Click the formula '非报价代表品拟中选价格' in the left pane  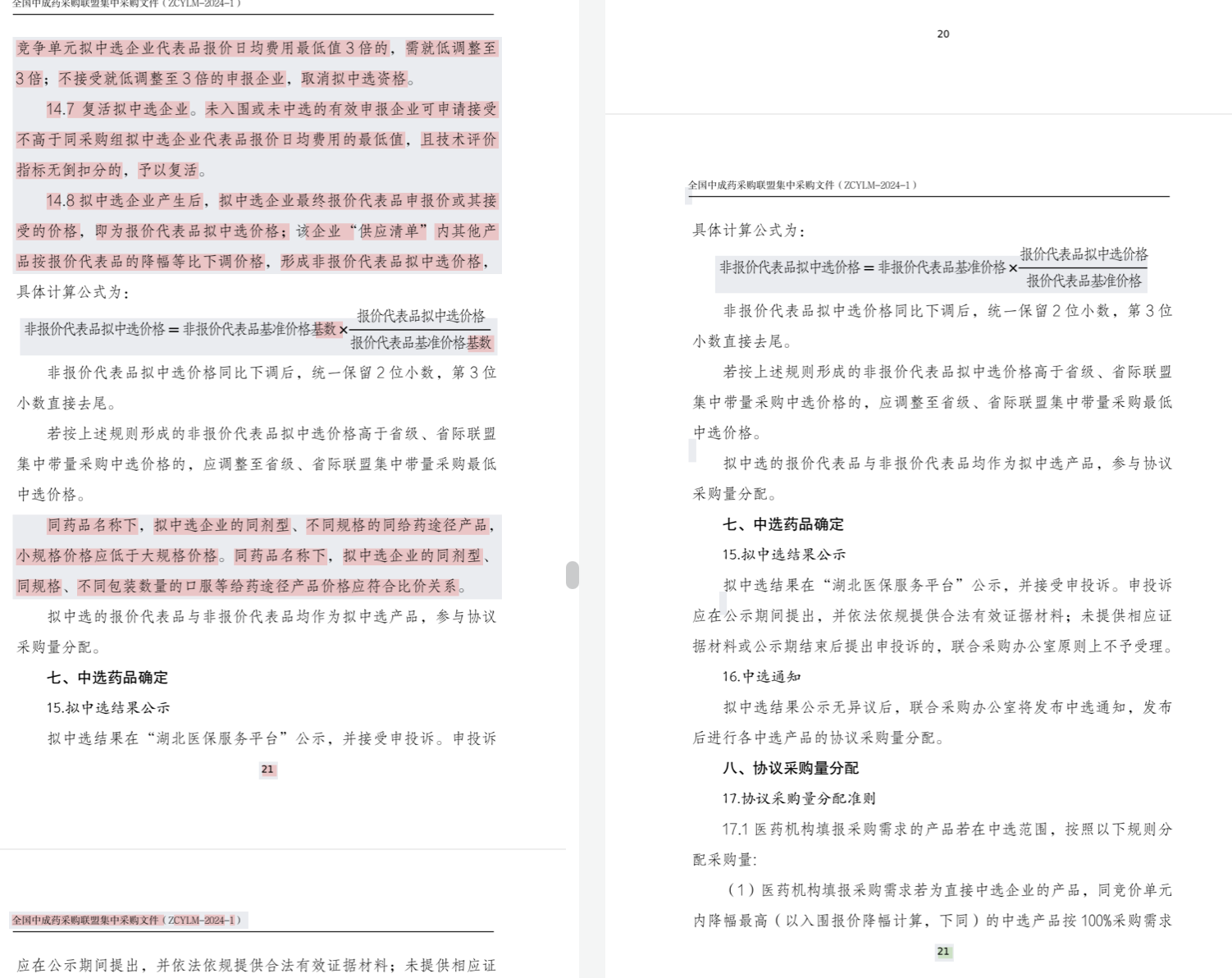(94, 330)
